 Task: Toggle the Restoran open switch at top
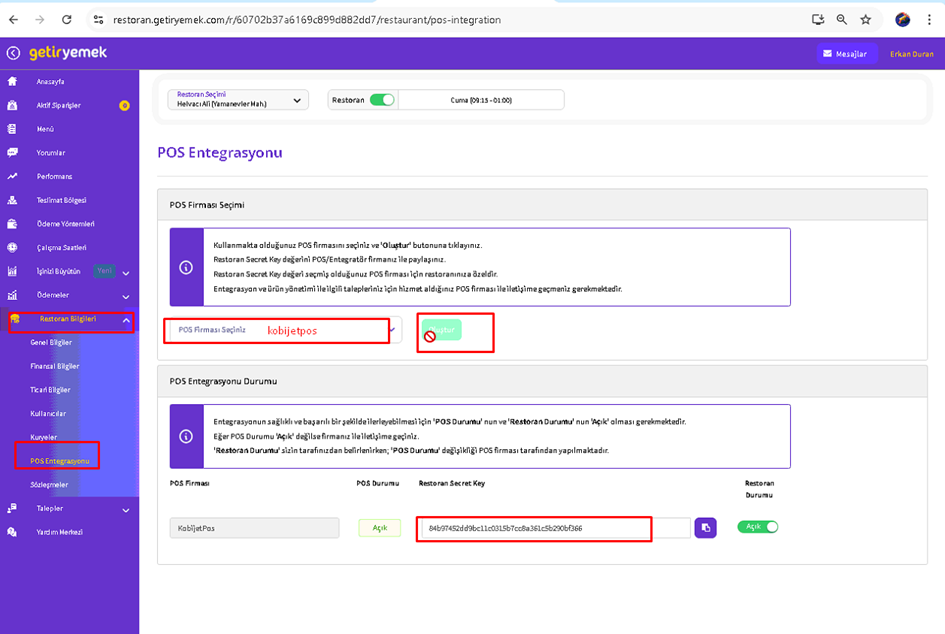click(x=382, y=100)
